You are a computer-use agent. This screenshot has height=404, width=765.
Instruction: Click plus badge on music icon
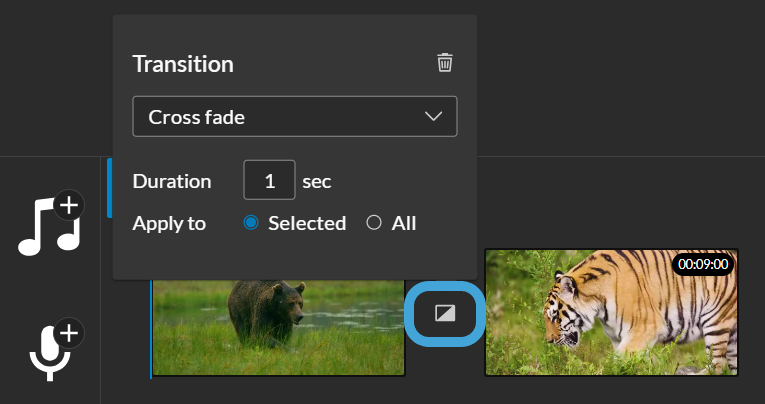click(x=69, y=205)
